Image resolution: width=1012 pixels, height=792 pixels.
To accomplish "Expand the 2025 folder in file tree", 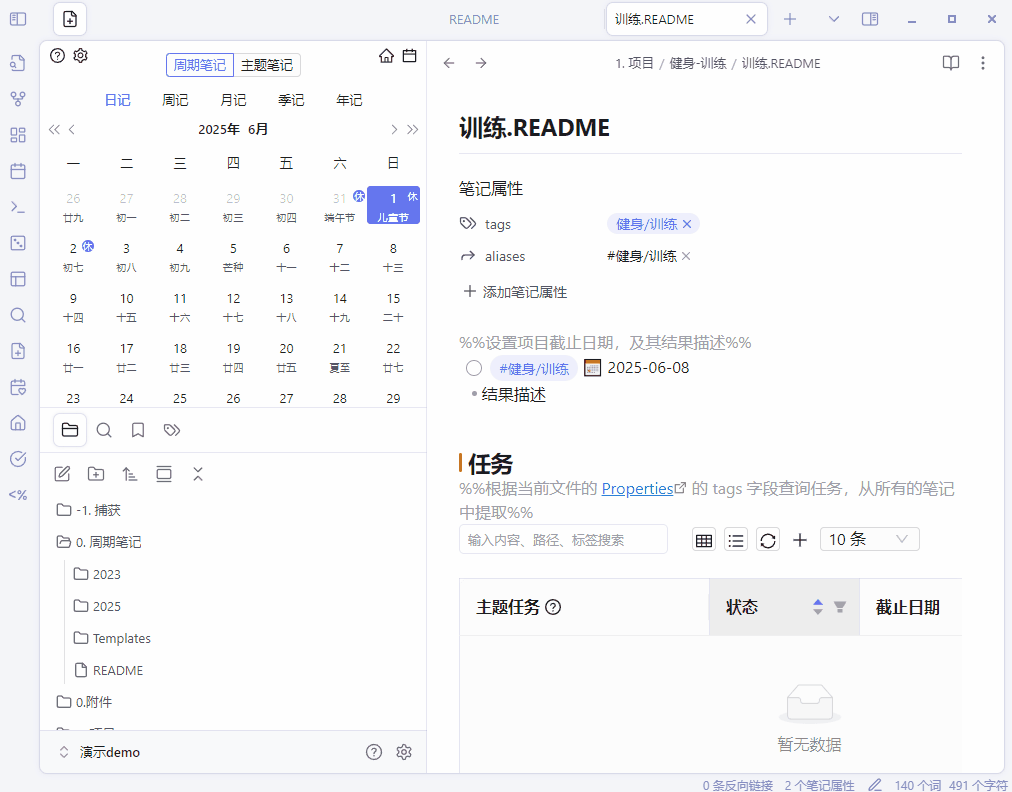I will pyautogui.click(x=106, y=606).
